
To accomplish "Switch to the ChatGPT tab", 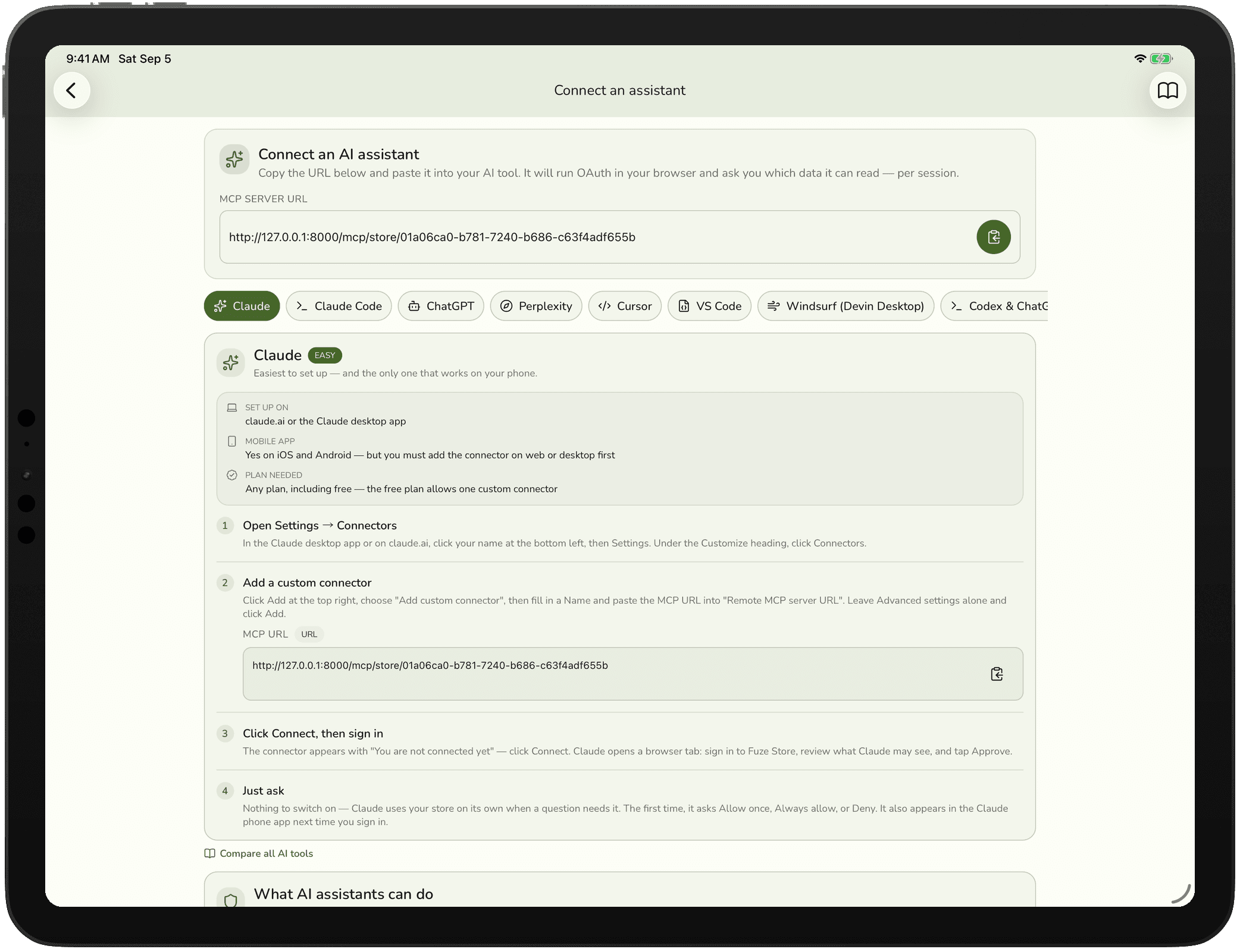I will pos(441,306).
